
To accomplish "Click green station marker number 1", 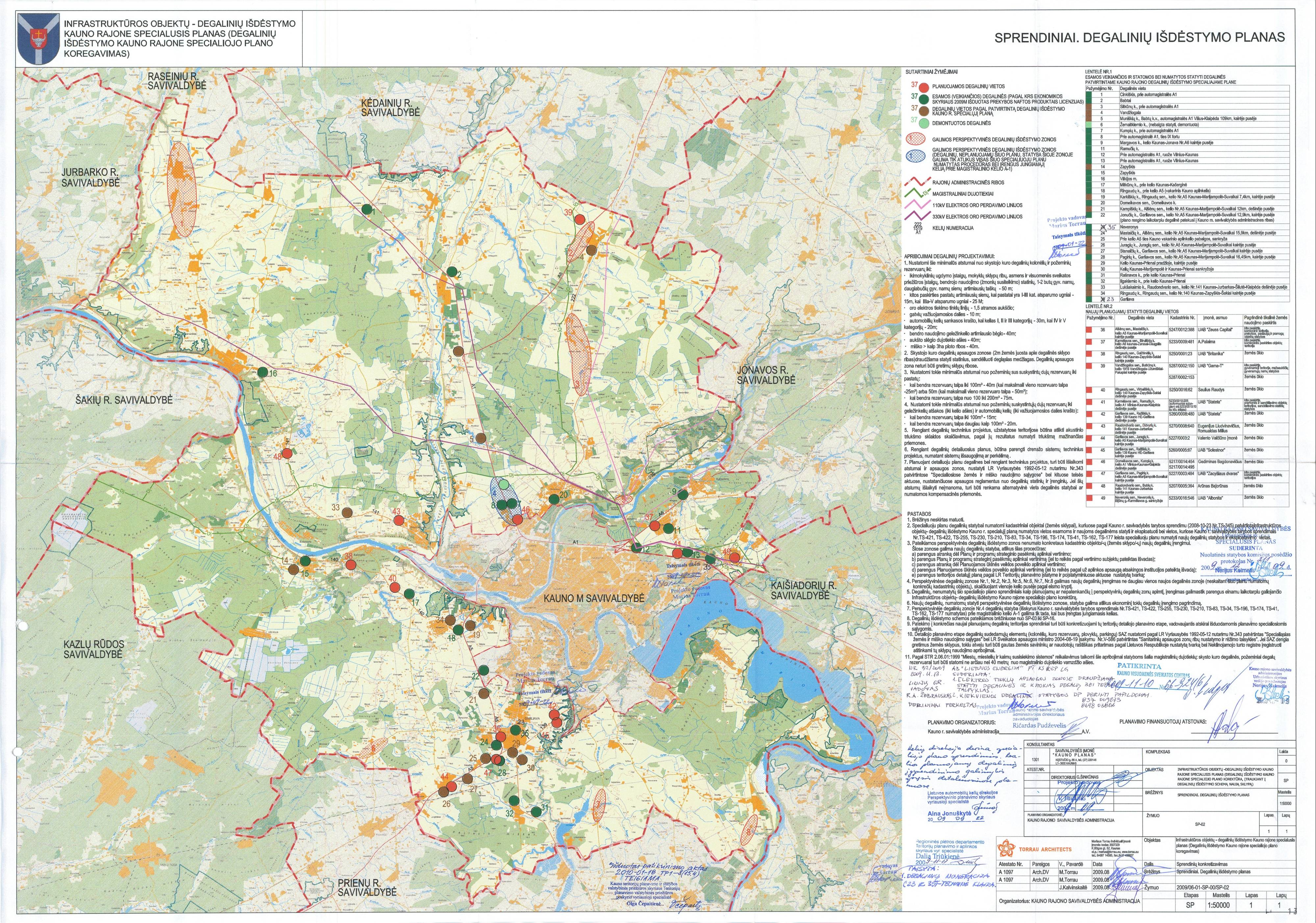I will pos(366,209).
